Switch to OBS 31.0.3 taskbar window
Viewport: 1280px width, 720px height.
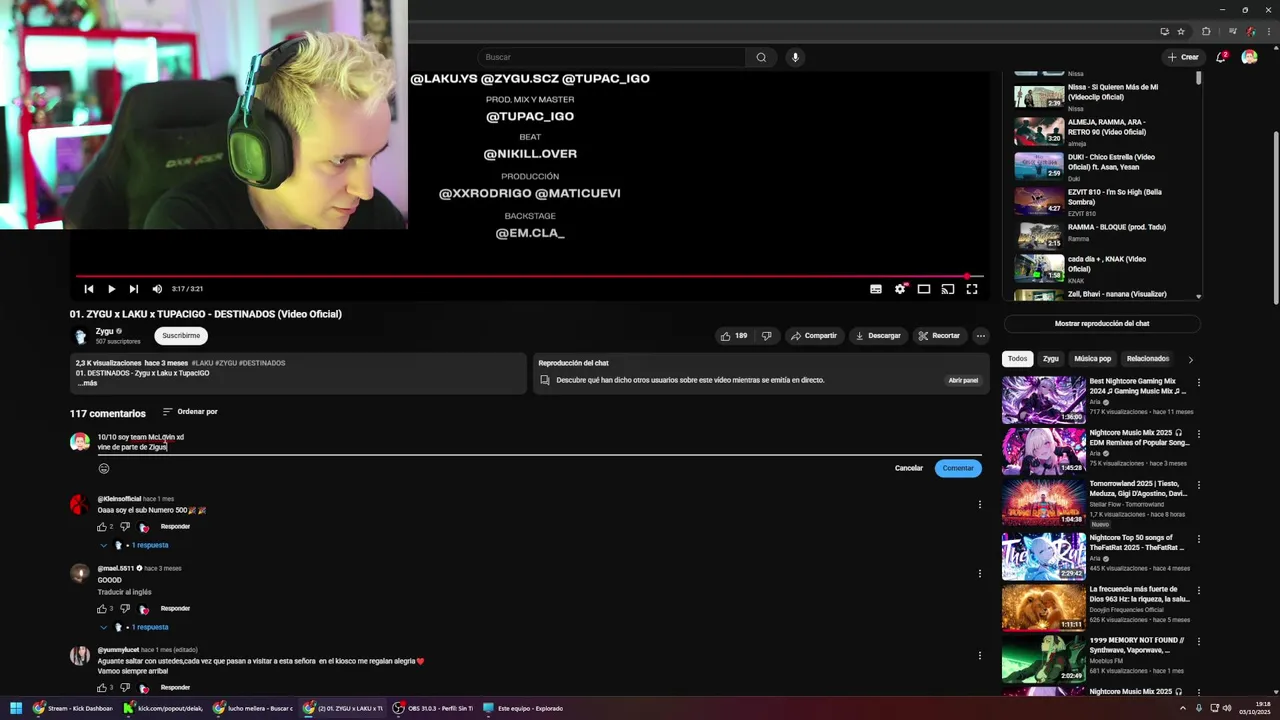click(433, 708)
